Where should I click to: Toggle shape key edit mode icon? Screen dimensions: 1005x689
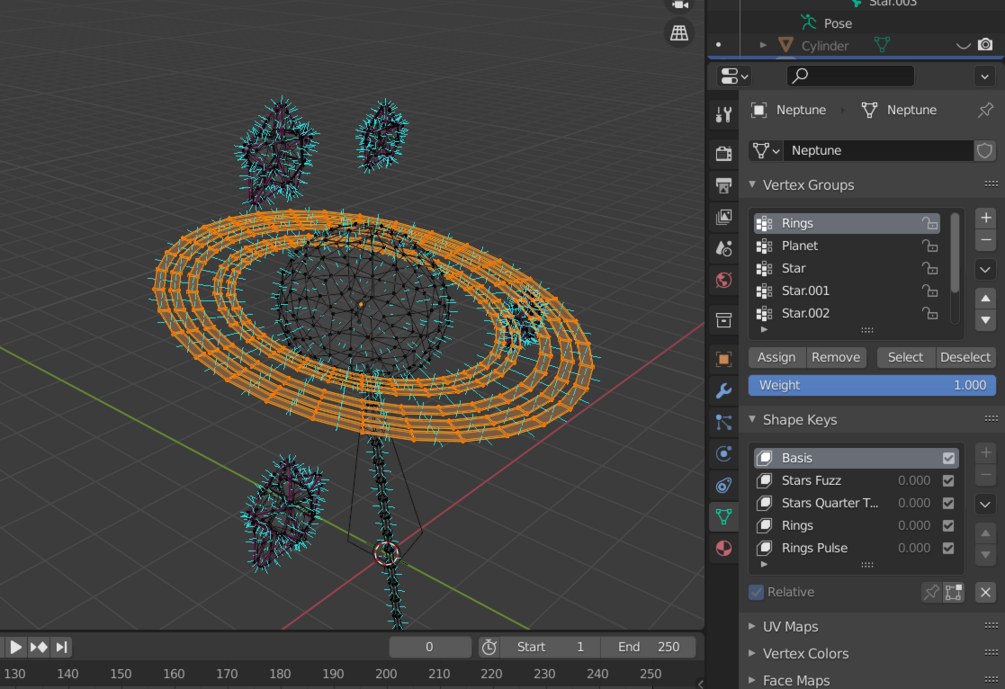click(954, 592)
